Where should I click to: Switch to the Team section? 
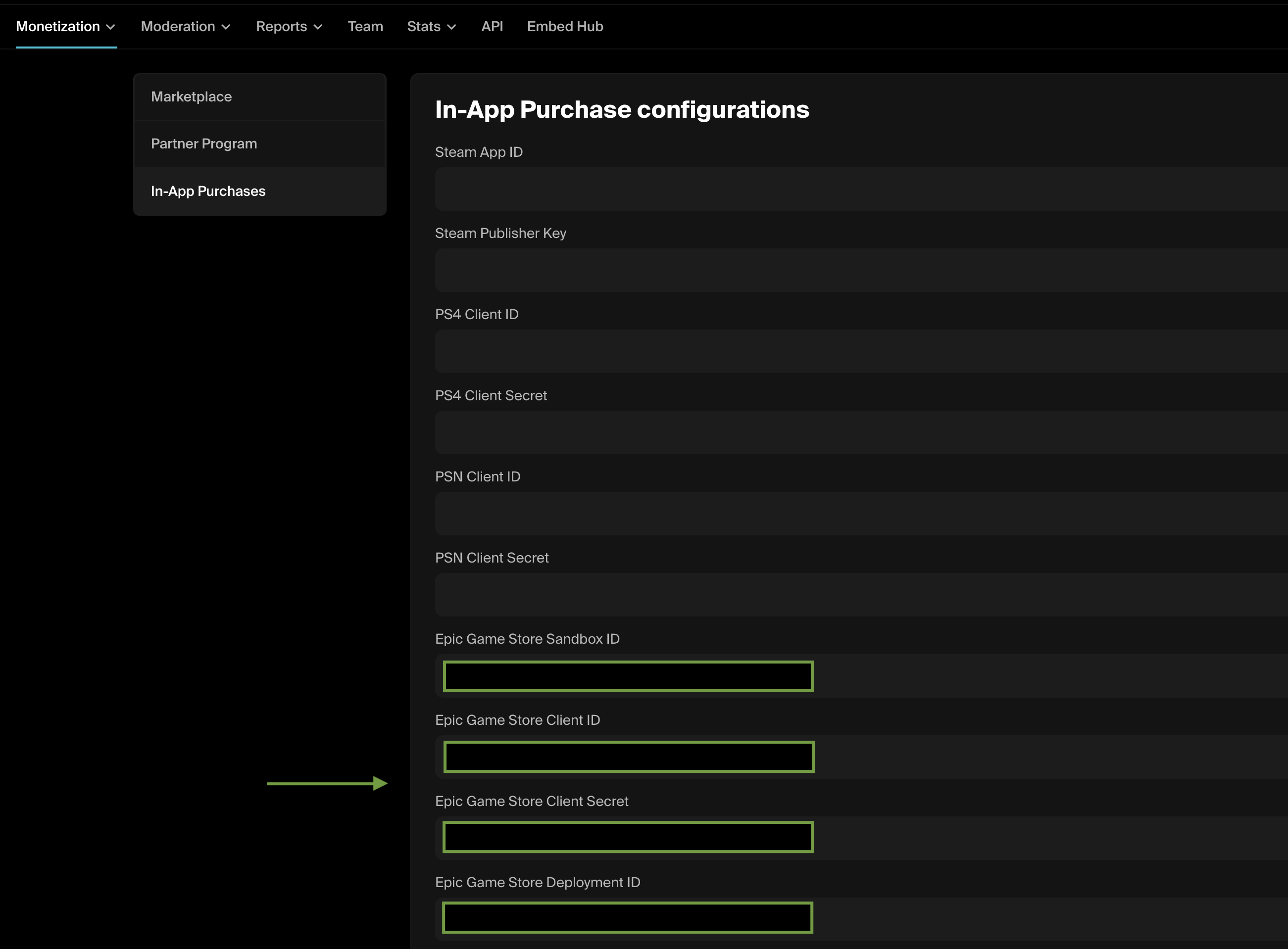pyautogui.click(x=365, y=26)
